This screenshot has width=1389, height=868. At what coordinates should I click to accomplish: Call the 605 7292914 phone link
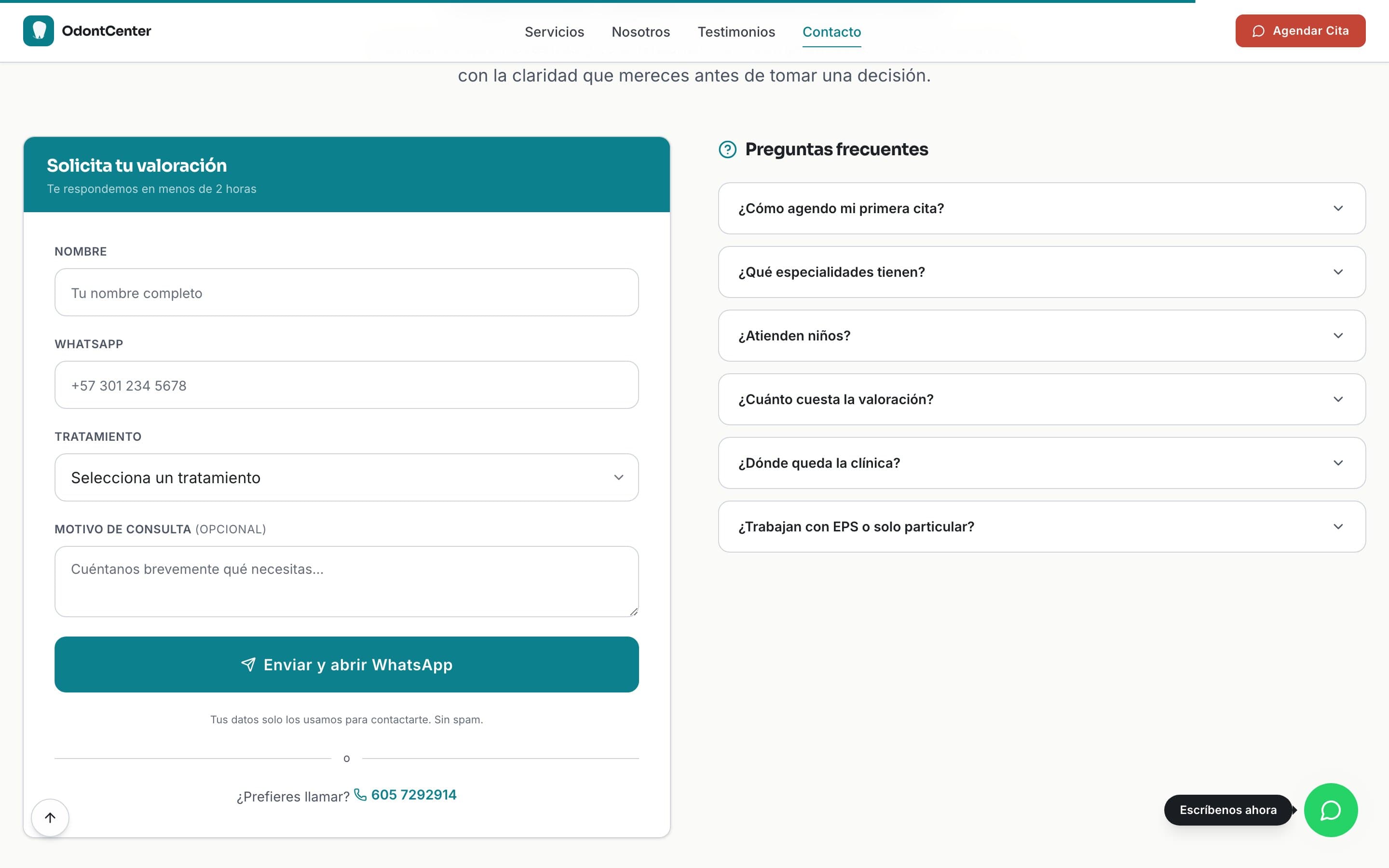[413, 795]
